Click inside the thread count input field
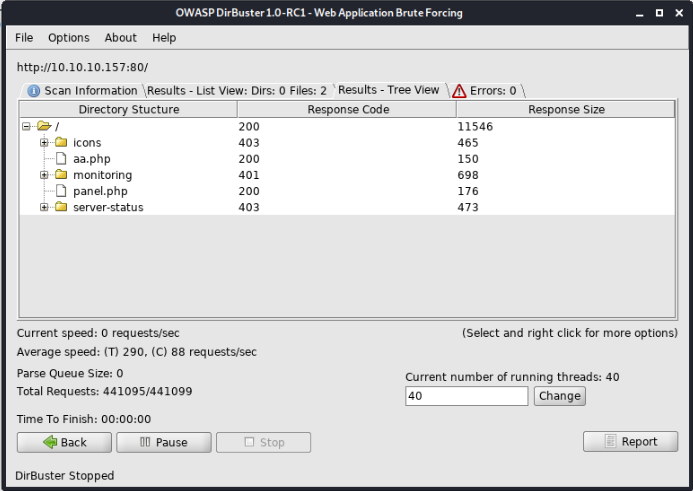Image resolution: width=693 pixels, height=491 pixels. click(x=466, y=396)
